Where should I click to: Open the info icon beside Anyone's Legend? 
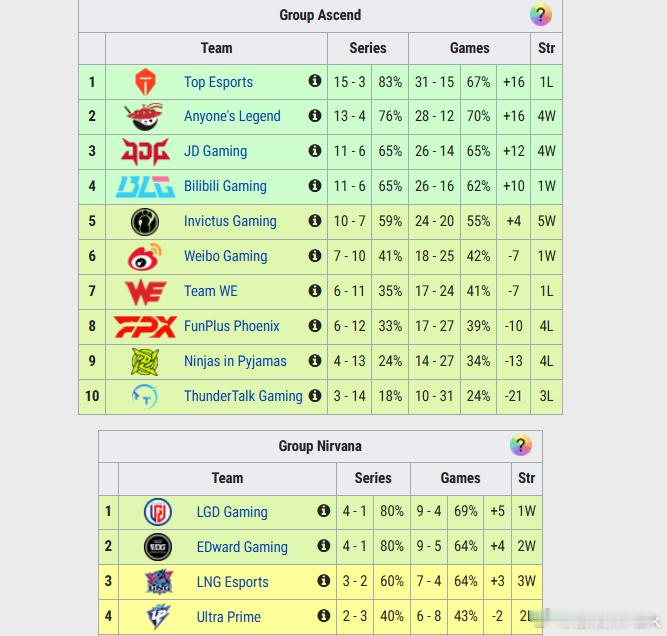315,116
